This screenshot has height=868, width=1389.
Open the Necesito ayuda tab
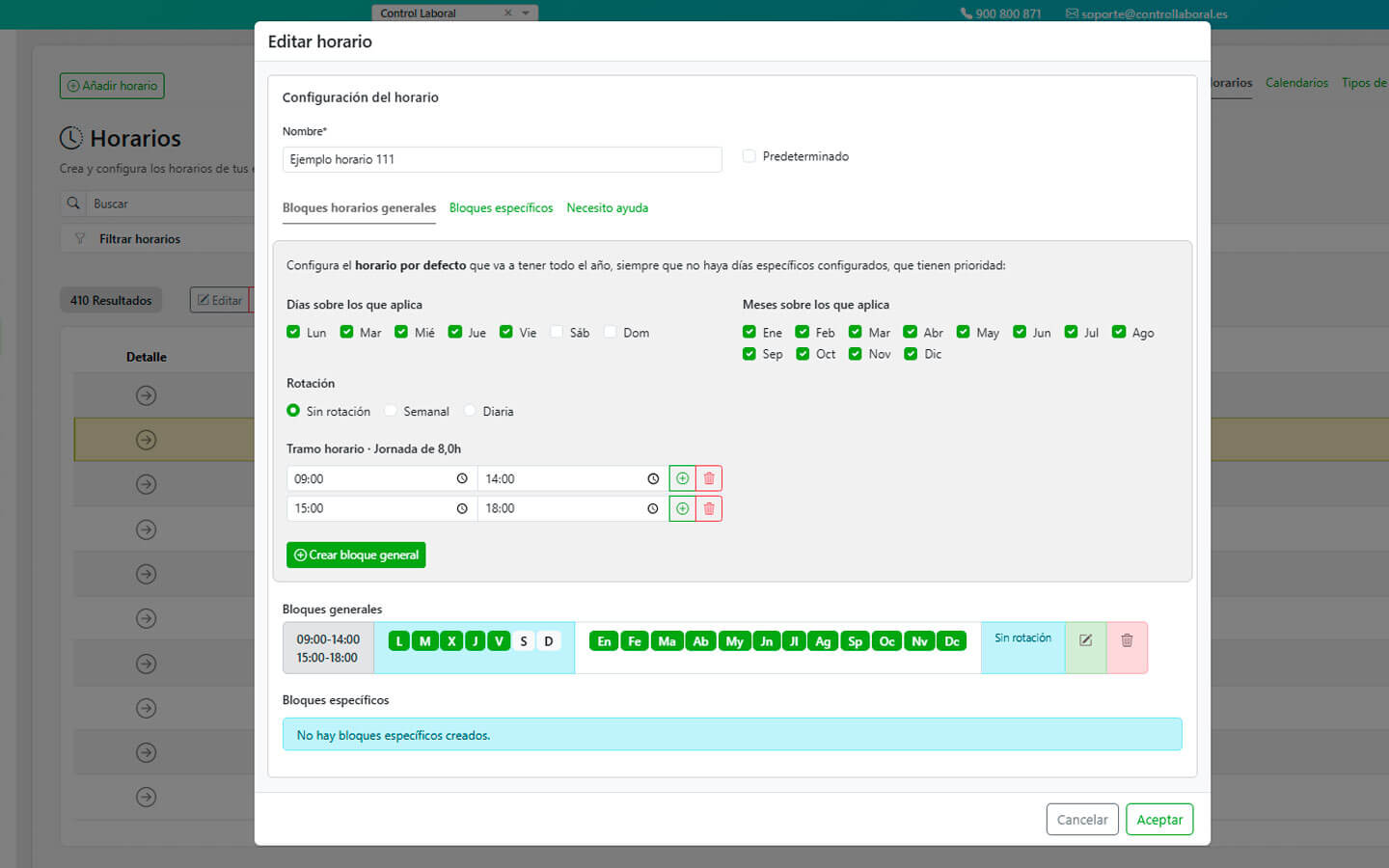[x=607, y=208]
